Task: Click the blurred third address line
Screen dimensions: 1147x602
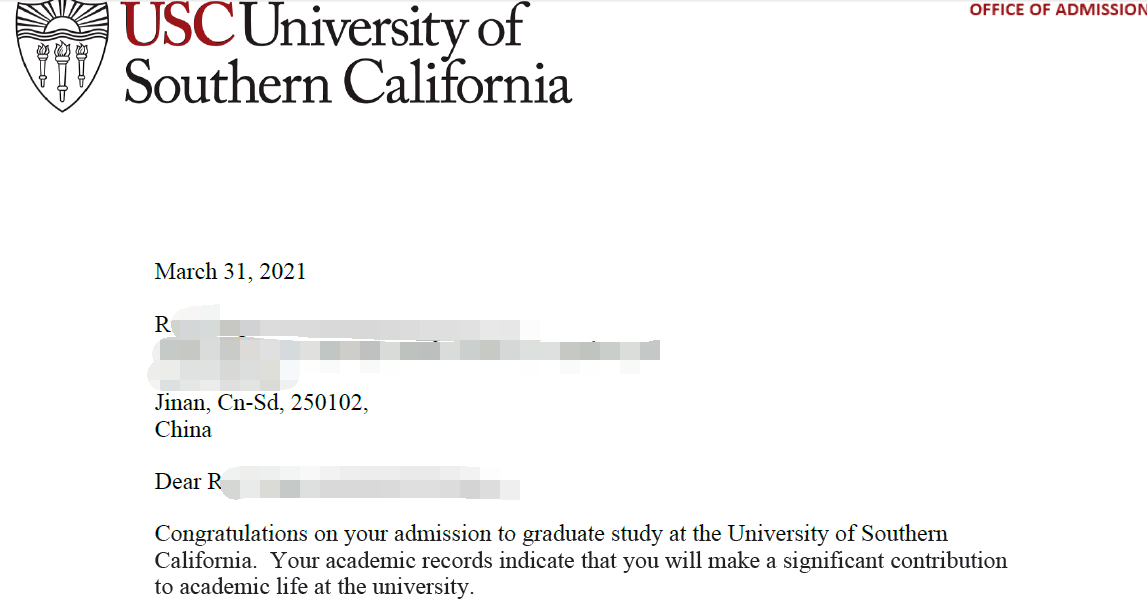Action: [220, 377]
